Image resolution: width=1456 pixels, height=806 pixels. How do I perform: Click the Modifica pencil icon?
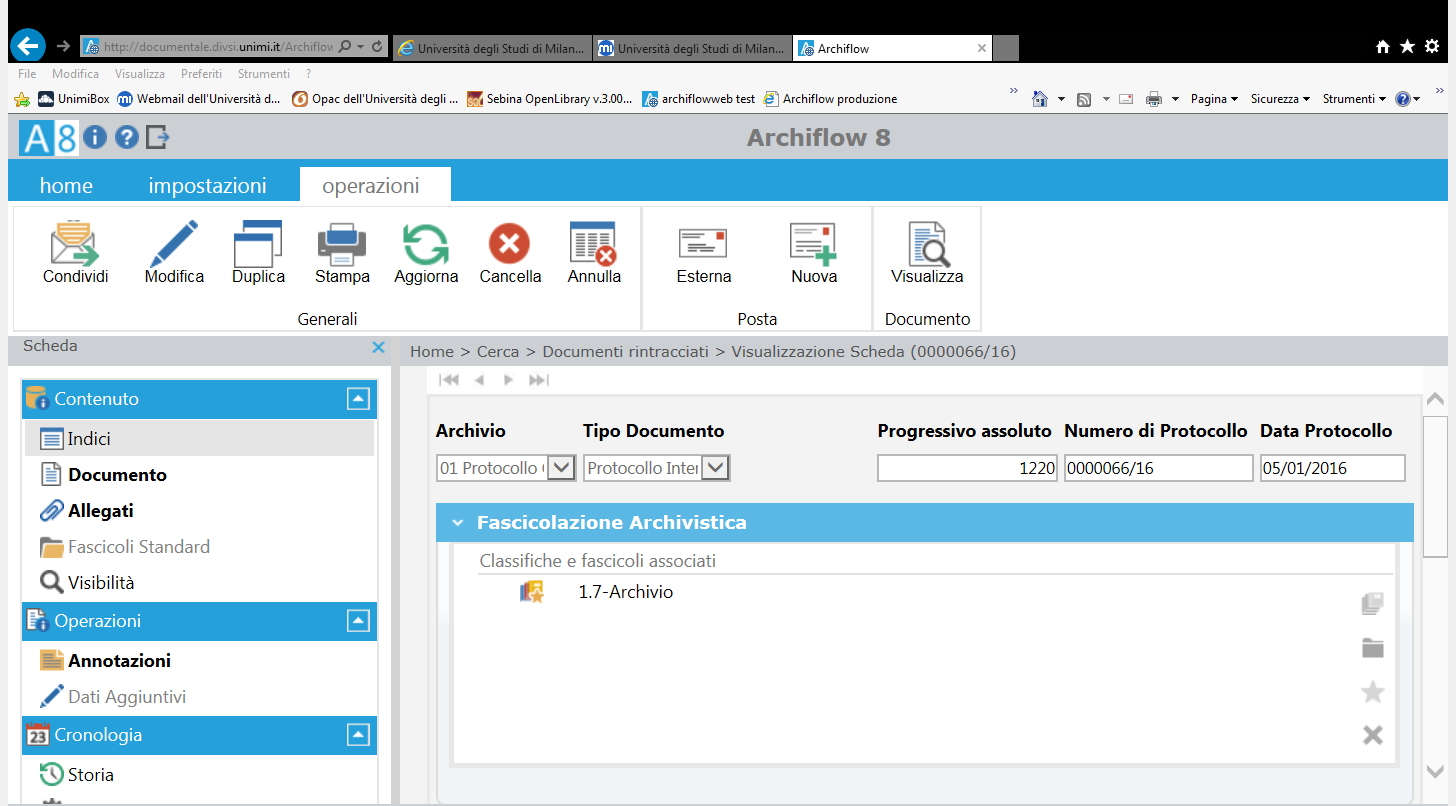pos(174,243)
